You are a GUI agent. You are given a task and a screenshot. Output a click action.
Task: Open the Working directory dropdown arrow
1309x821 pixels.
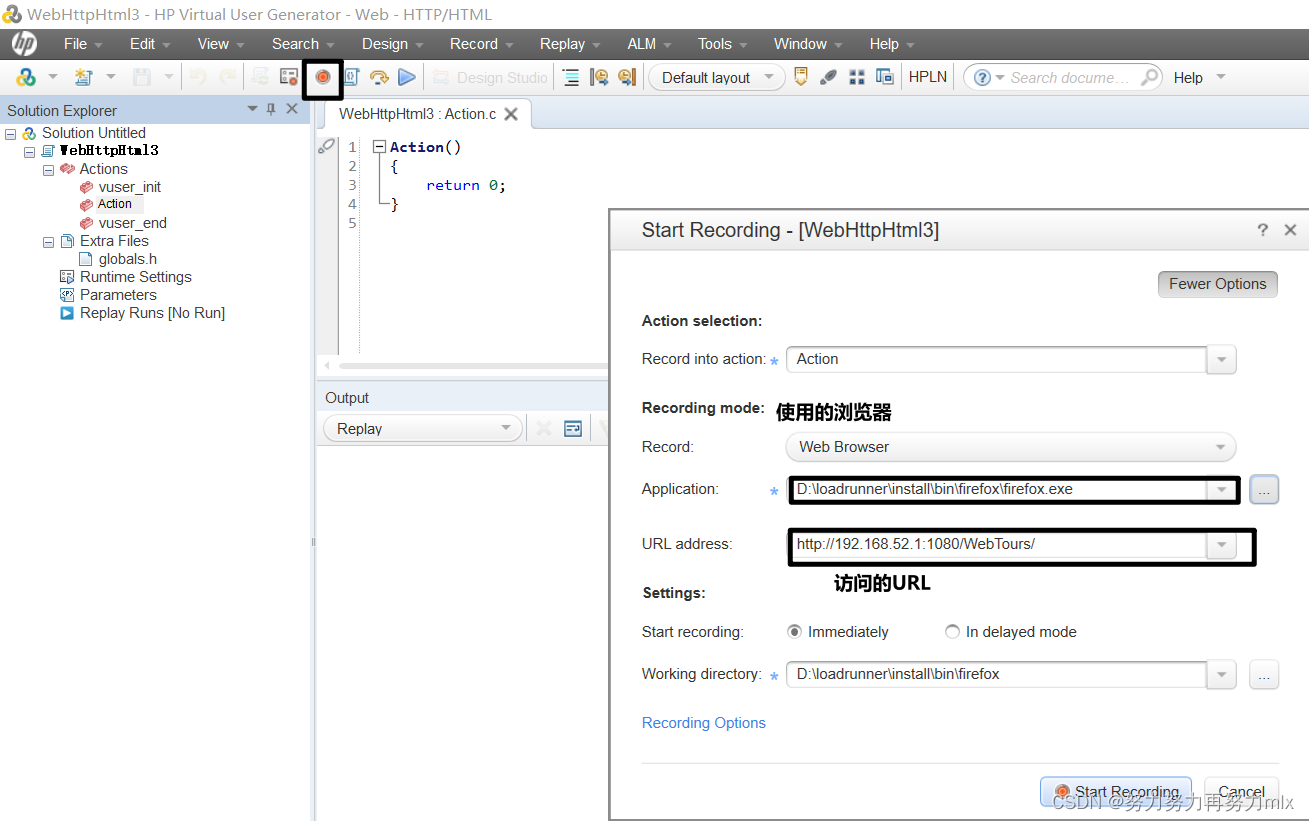1221,675
